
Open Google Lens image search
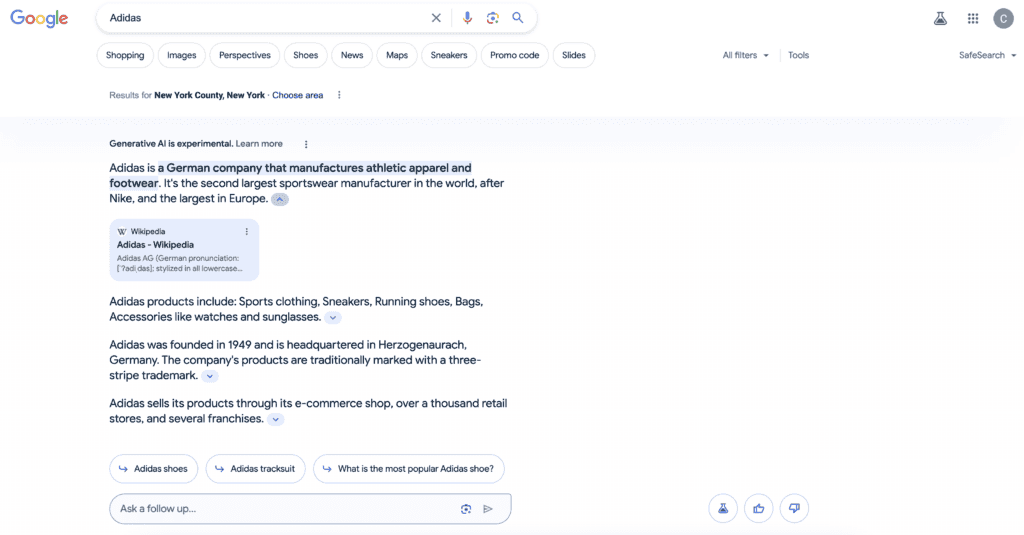click(492, 18)
